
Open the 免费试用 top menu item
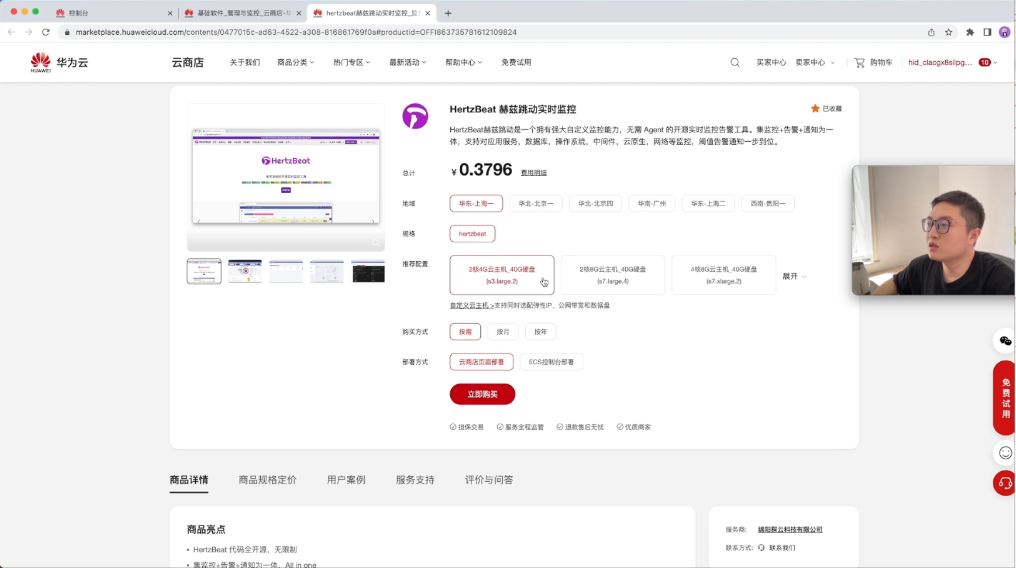[x=516, y=62]
